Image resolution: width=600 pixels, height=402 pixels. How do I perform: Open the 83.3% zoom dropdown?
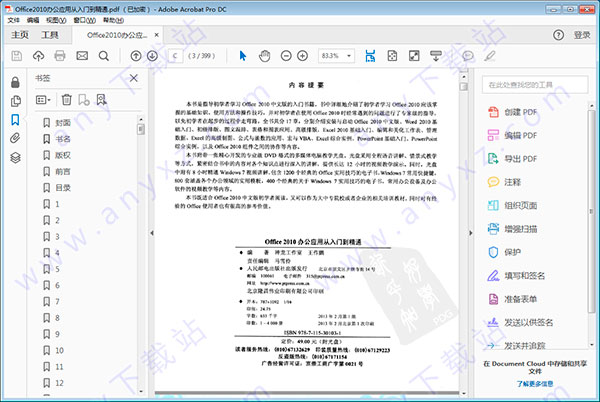(336, 56)
